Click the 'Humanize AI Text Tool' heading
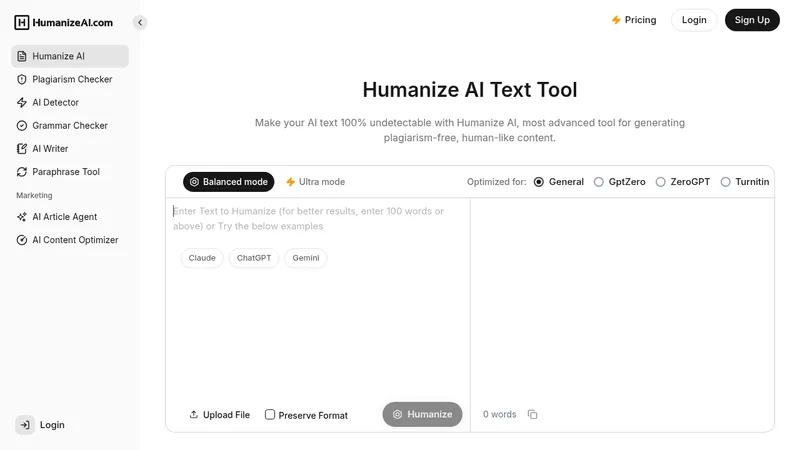Screen dimensions: 800x450 click(470, 90)
